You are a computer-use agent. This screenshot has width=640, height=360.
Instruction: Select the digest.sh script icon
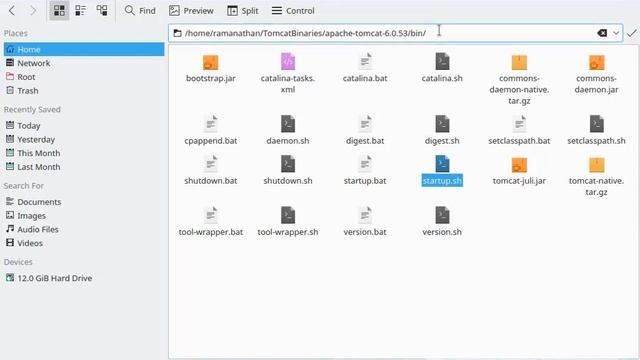(x=442, y=124)
